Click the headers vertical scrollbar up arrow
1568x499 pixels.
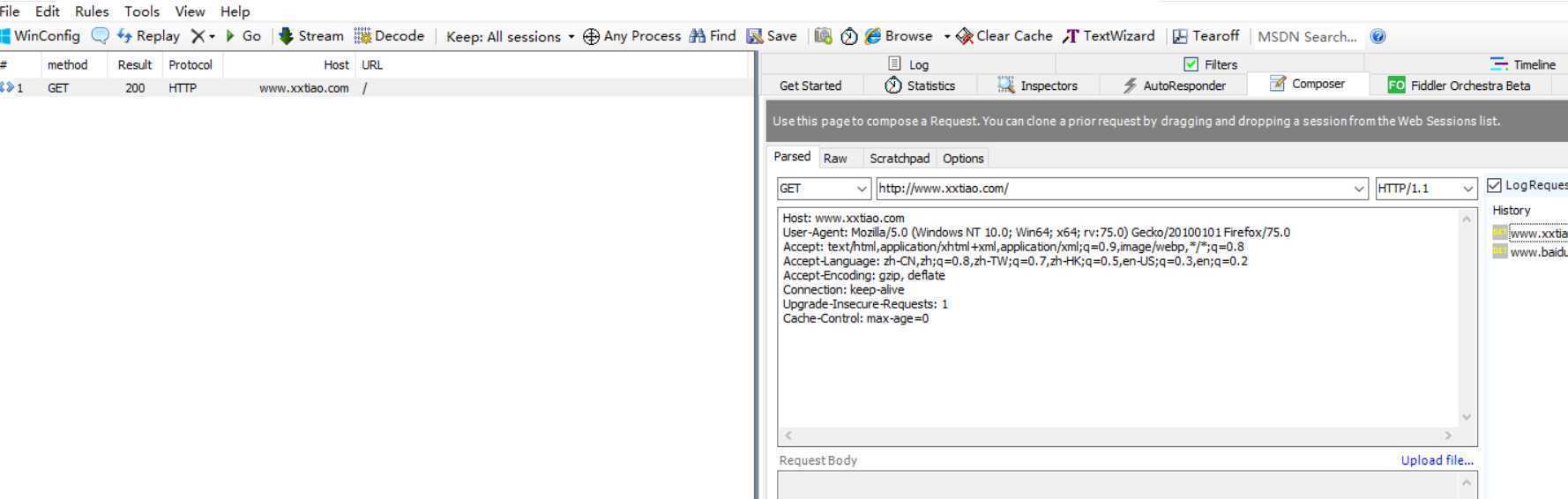coord(1467,219)
